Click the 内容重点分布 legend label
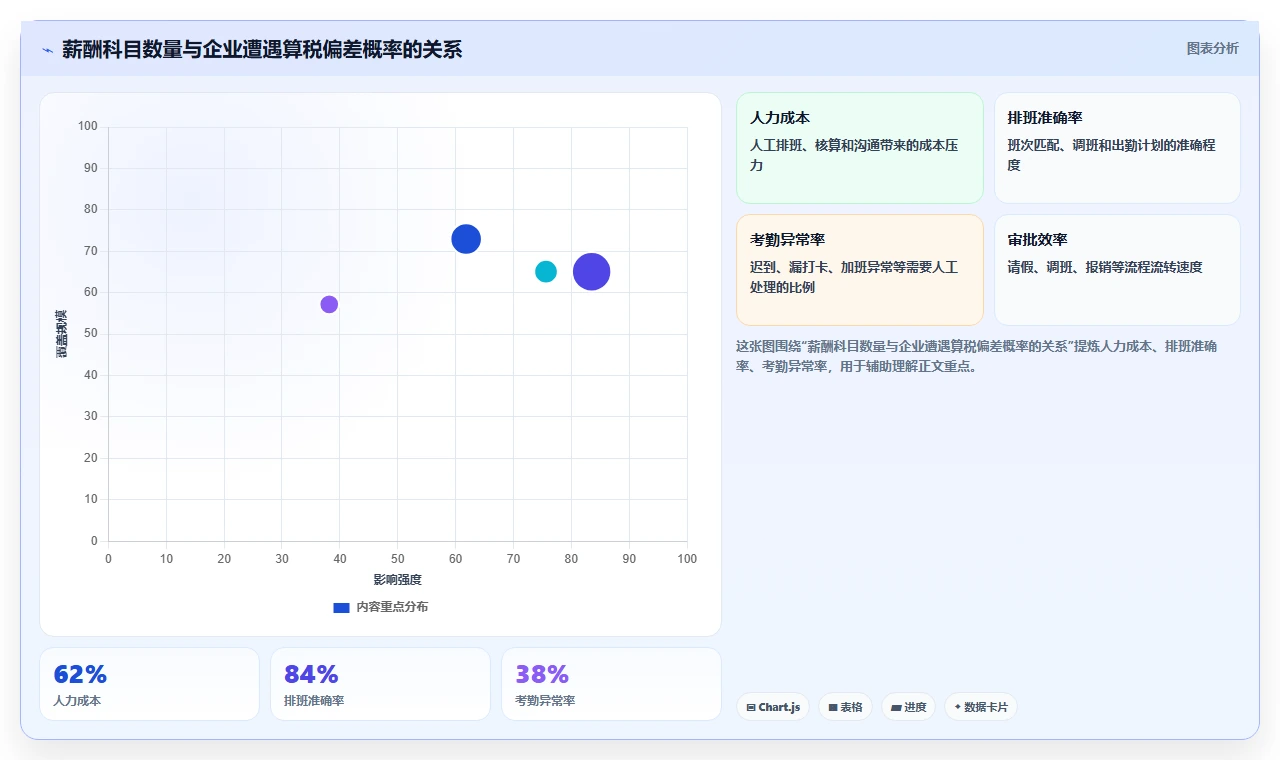Screen dimensions: 1280x760 pos(392,607)
